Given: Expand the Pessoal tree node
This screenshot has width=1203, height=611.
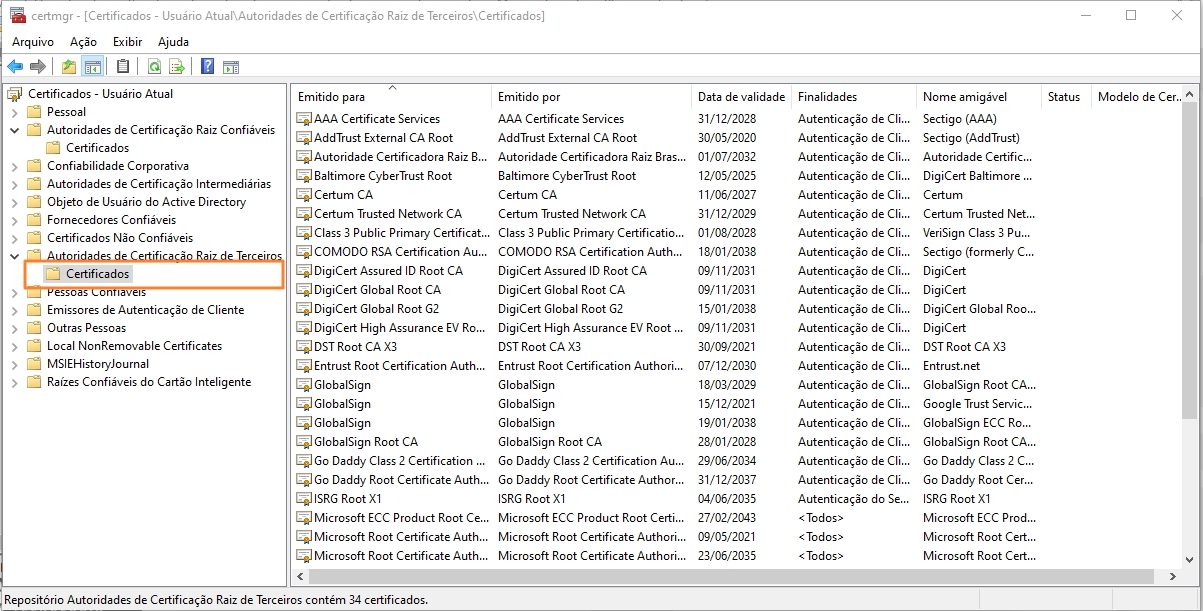Looking at the screenshot, I should pos(15,112).
